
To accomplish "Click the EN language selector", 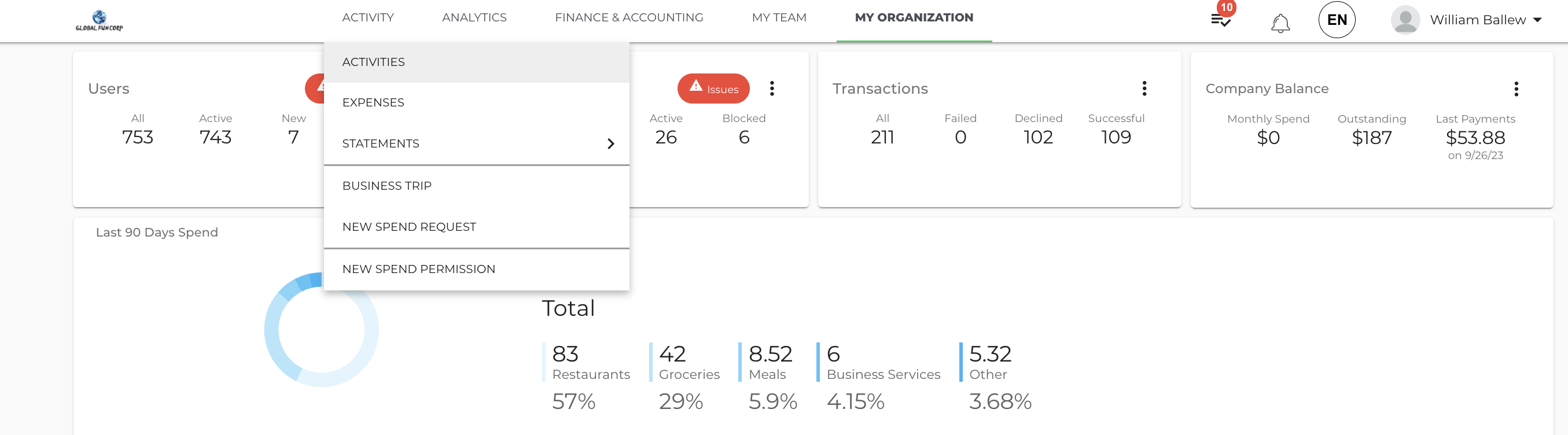I will pos(1336,20).
